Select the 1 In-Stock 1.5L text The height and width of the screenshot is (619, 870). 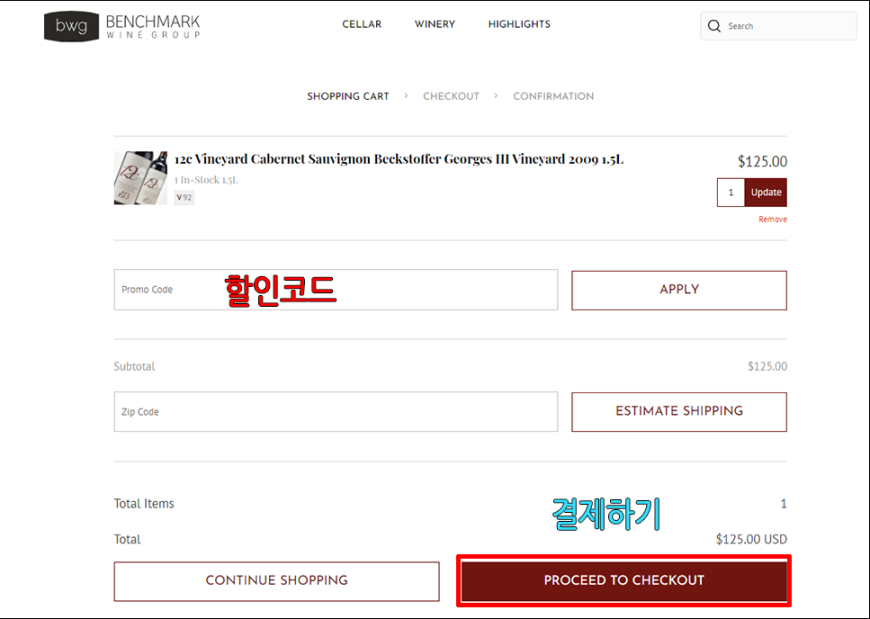tap(206, 180)
